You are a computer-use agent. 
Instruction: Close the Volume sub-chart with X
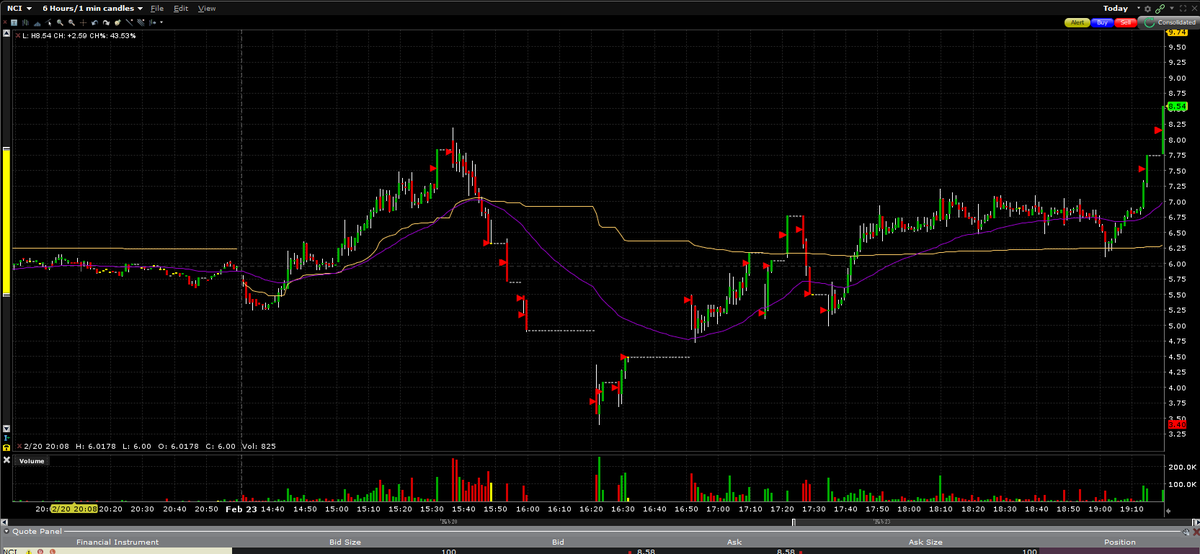point(6,460)
